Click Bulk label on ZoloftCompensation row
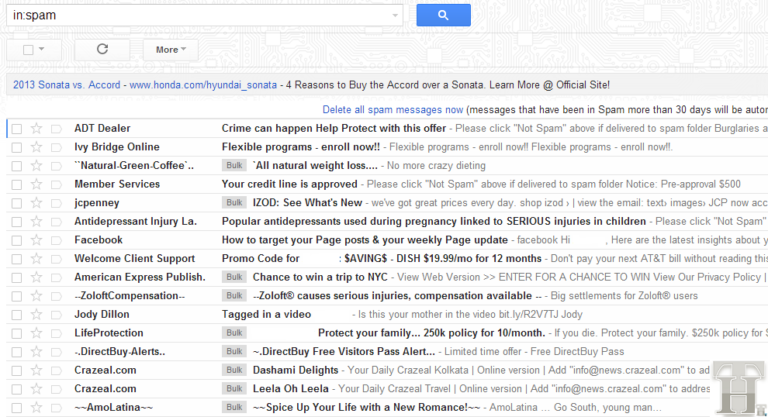Image resolution: width=768 pixels, height=417 pixels. (234, 296)
